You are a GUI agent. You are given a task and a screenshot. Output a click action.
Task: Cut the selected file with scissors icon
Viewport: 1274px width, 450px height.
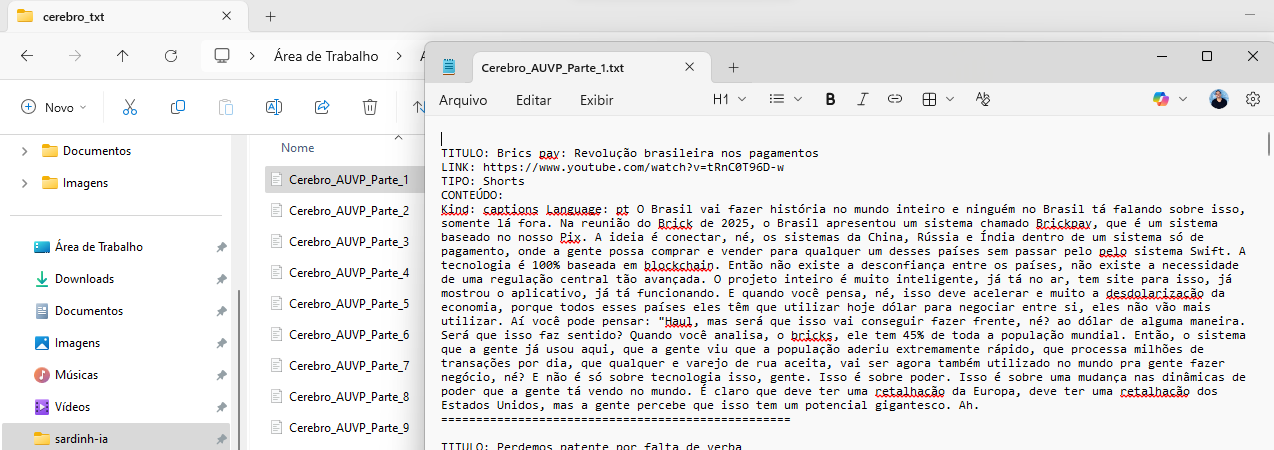[130, 107]
